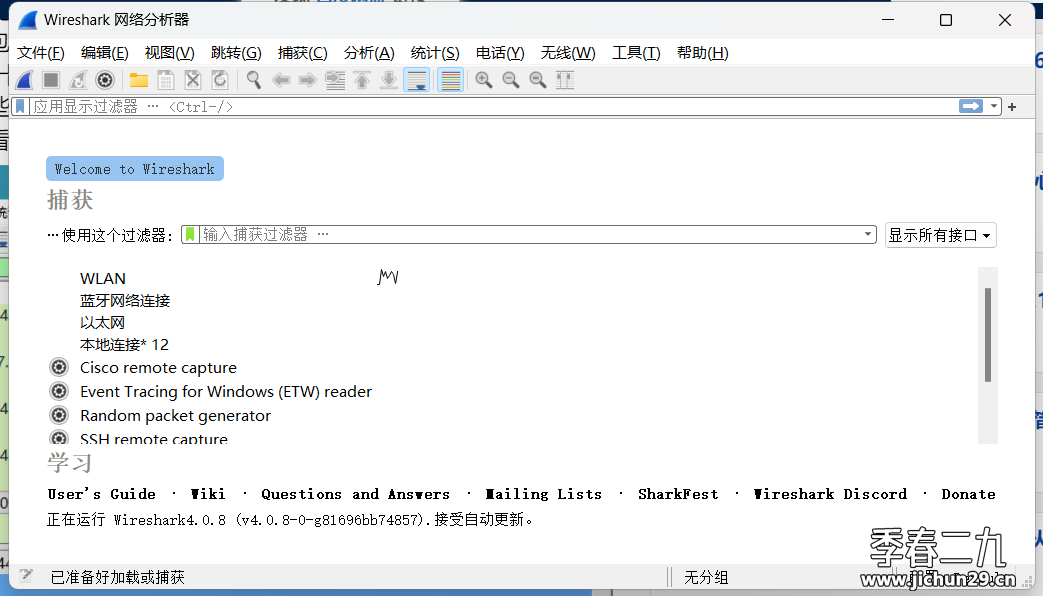
Task: Toggle packet list colorization
Action: [450, 79]
